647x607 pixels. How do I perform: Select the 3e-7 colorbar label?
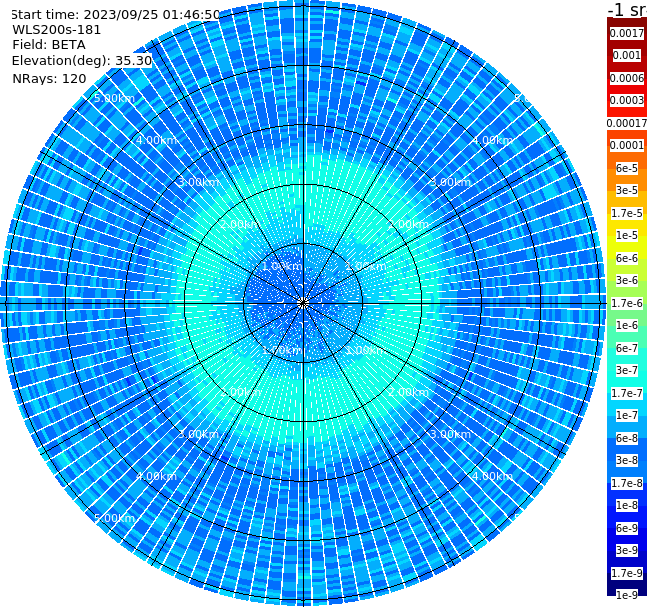(627, 370)
